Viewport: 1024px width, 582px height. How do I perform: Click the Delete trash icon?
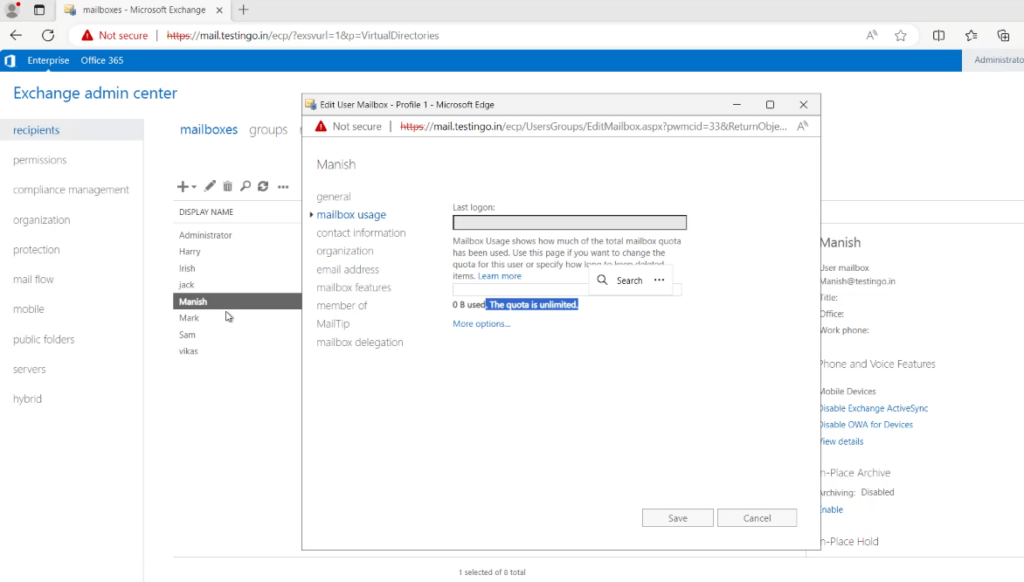(227, 187)
